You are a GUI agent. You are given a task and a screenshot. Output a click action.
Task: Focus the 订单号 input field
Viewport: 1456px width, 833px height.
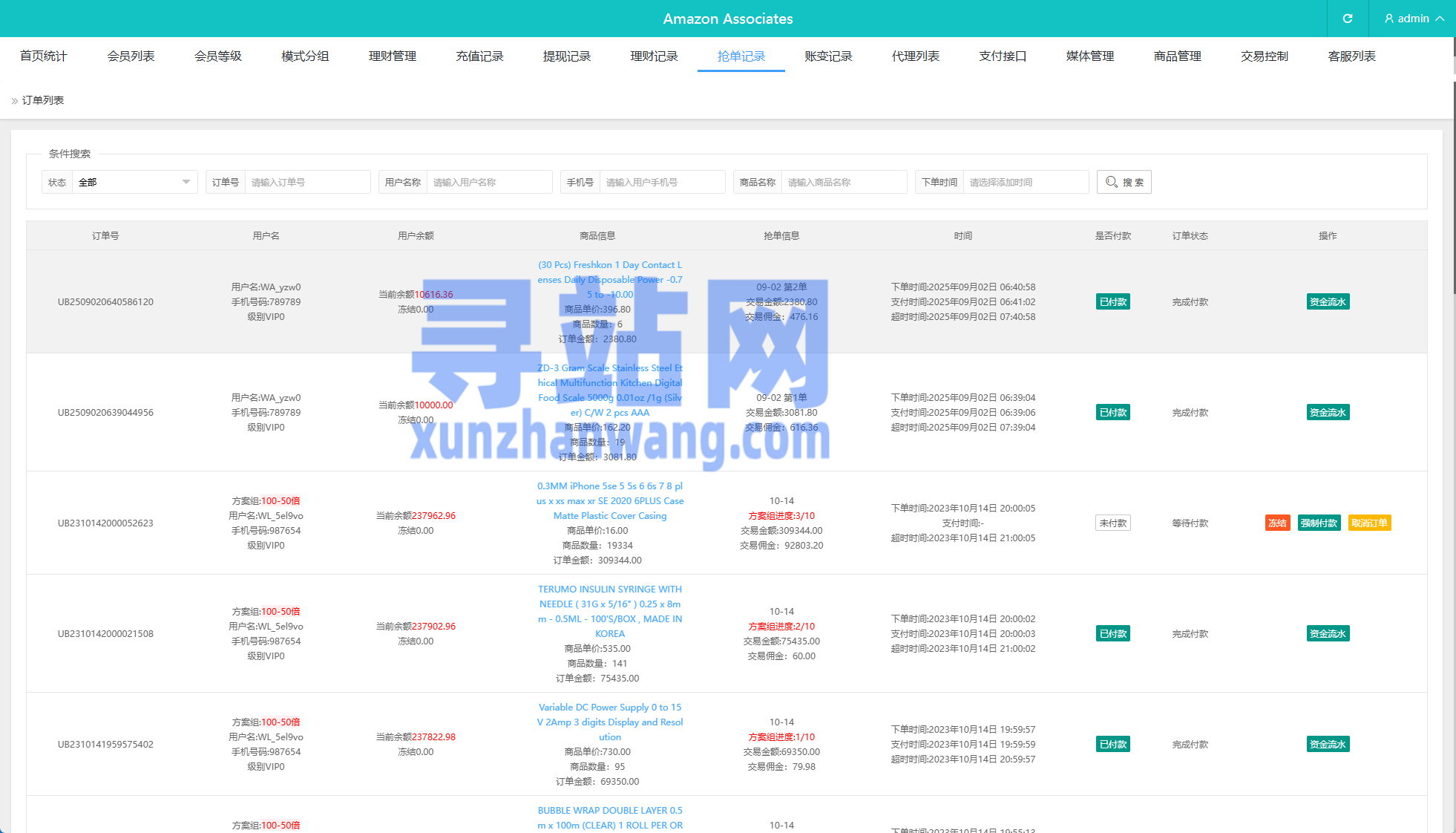[307, 182]
